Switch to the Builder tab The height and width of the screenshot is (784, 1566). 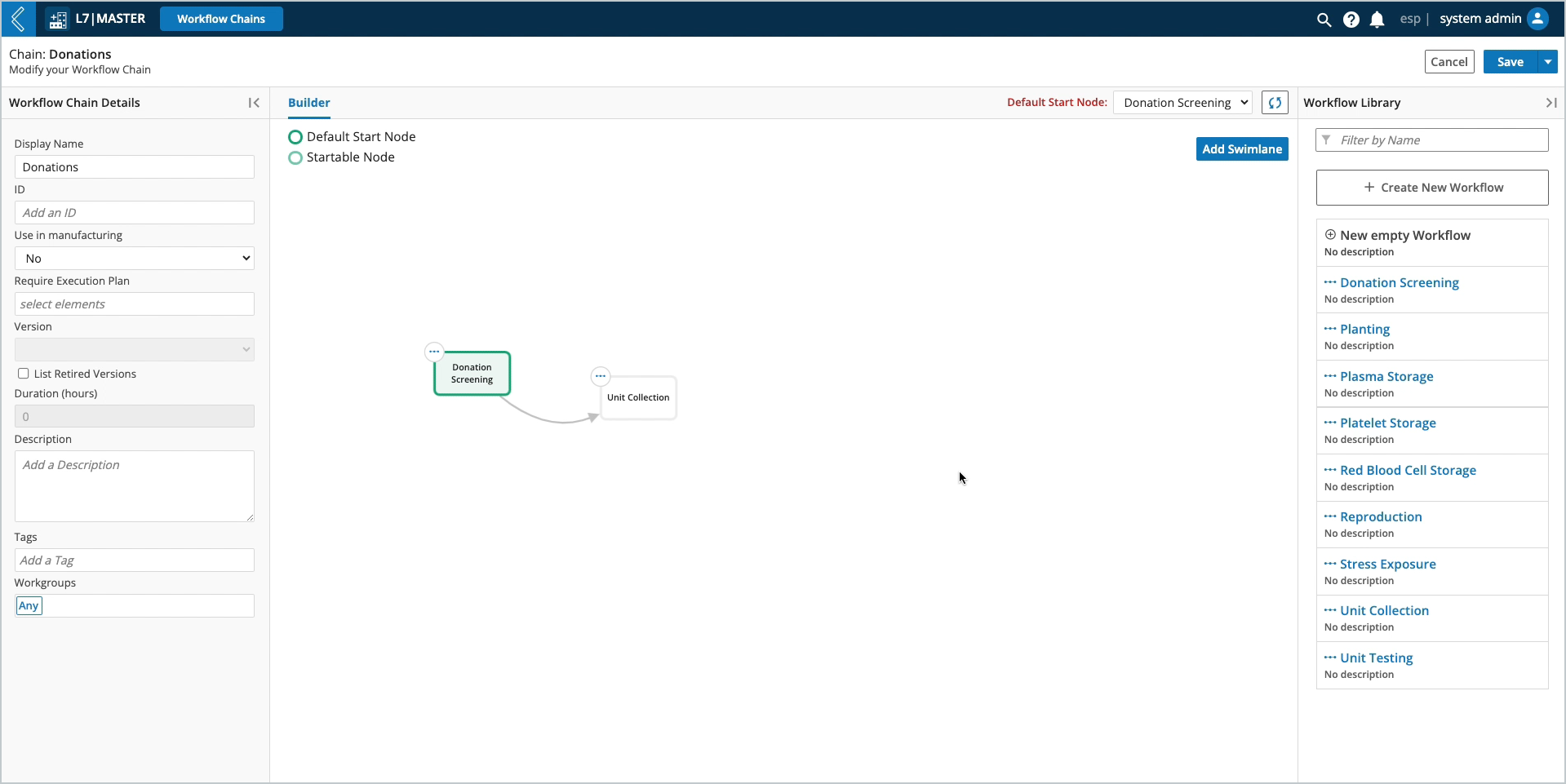pos(309,103)
